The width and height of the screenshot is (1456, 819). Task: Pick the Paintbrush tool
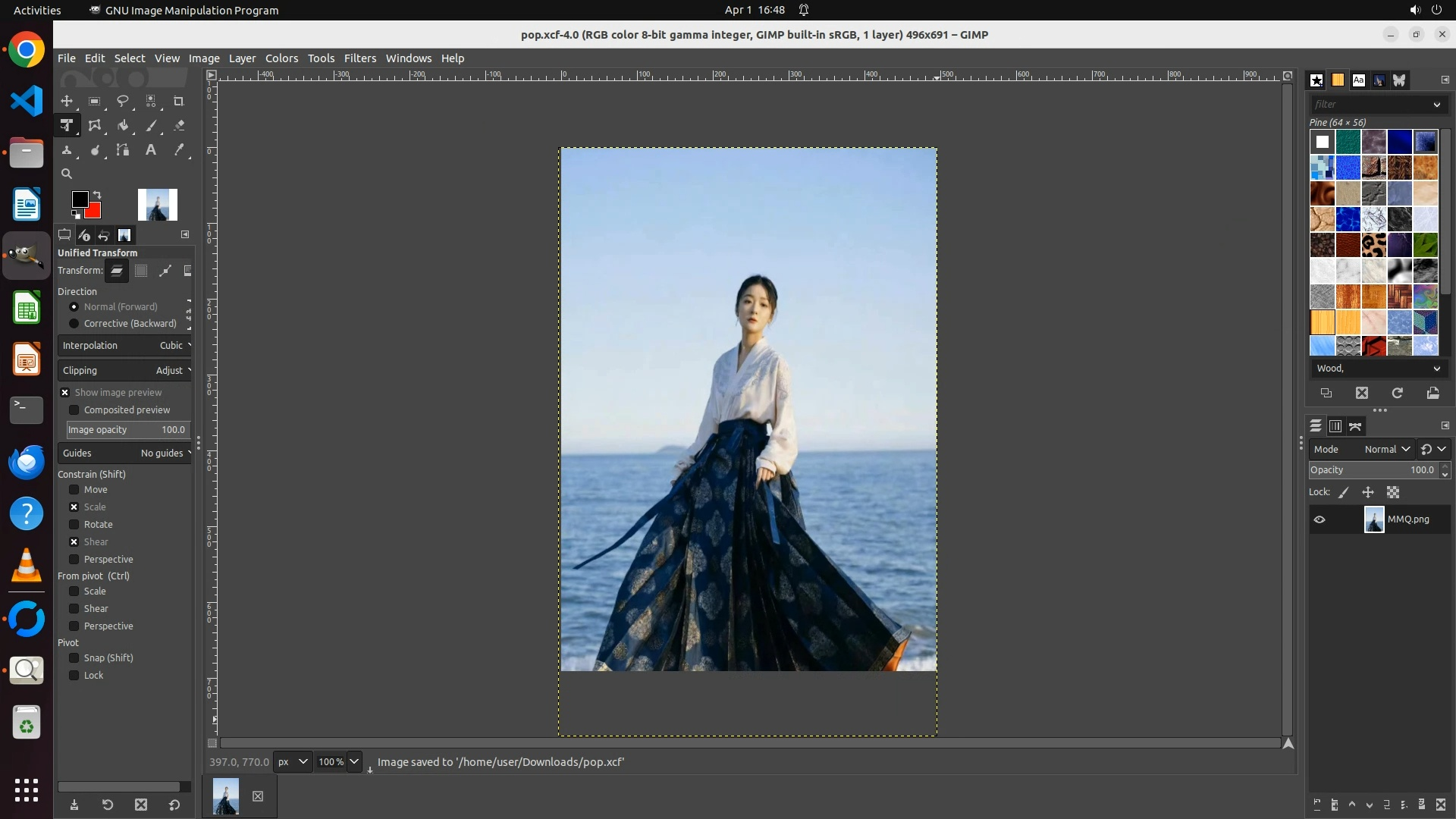coord(151,126)
